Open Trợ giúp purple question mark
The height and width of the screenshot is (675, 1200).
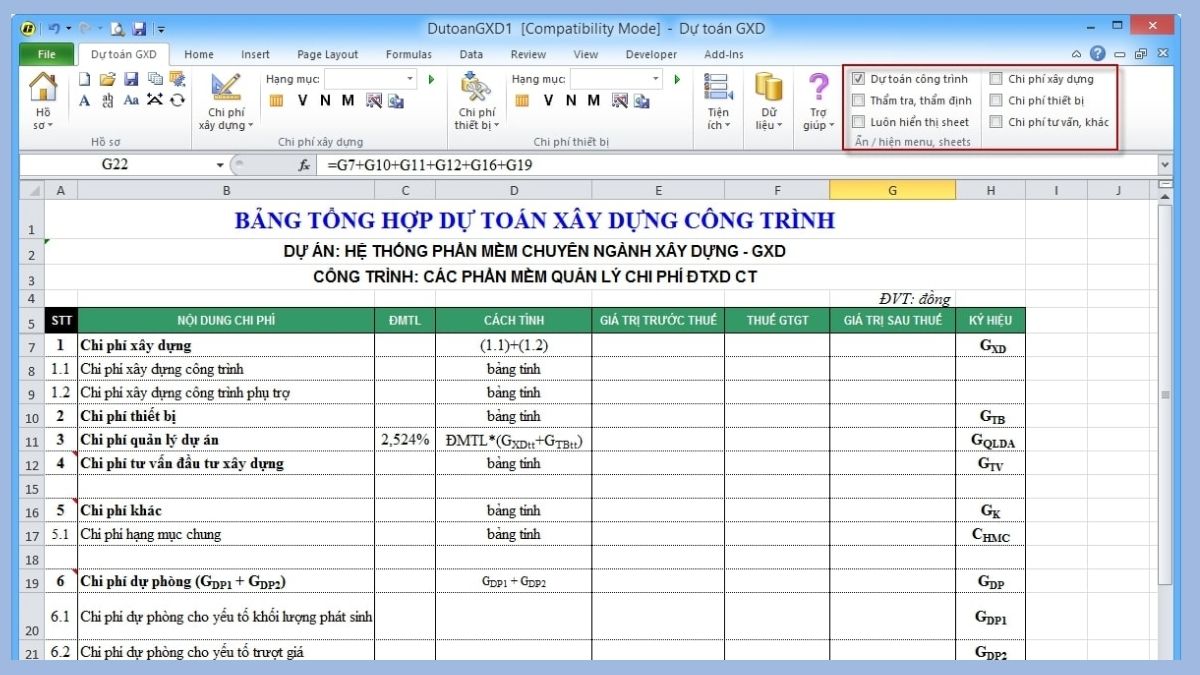(x=819, y=90)
